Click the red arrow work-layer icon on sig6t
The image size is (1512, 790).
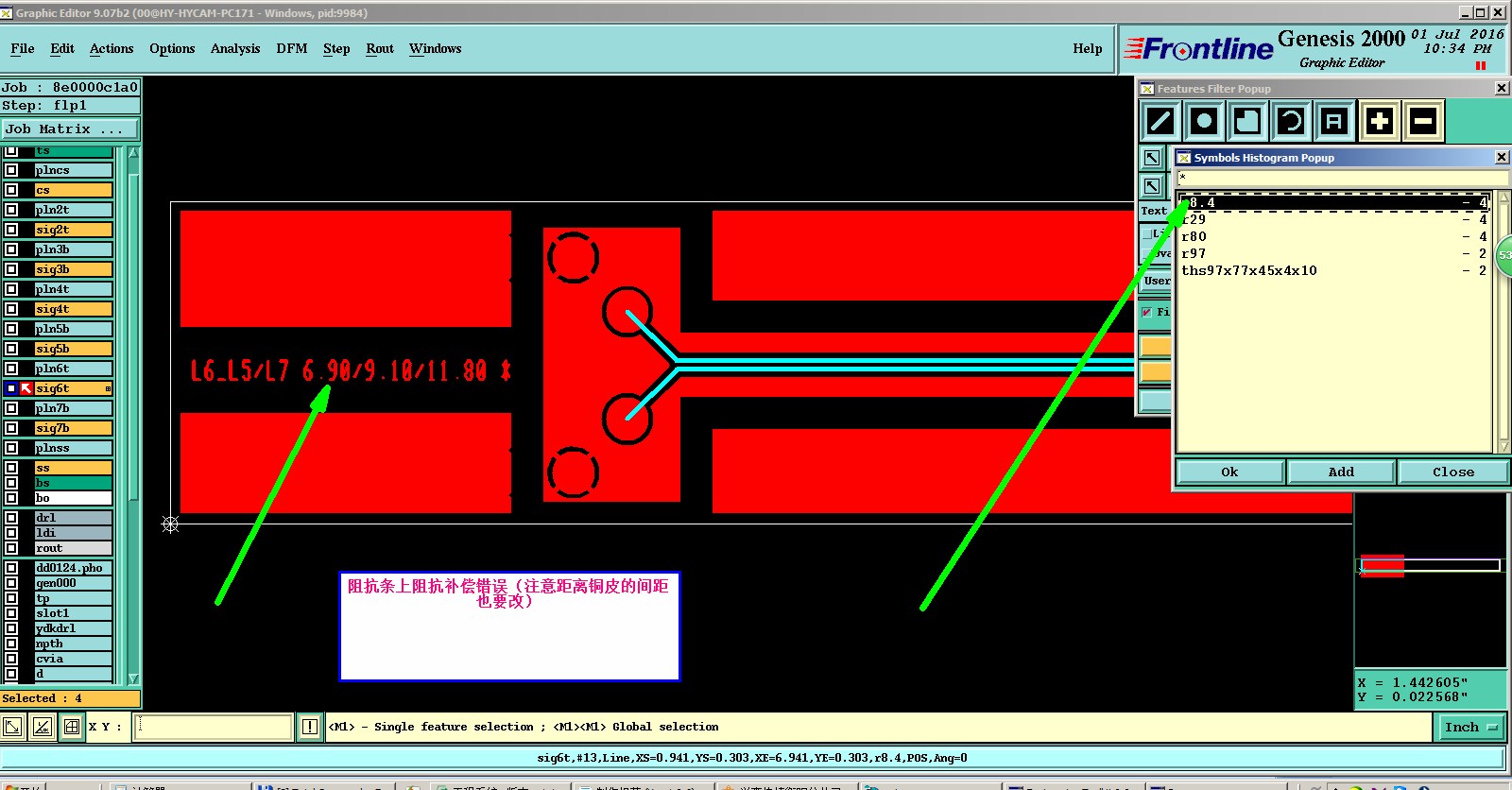coord(26,388)
